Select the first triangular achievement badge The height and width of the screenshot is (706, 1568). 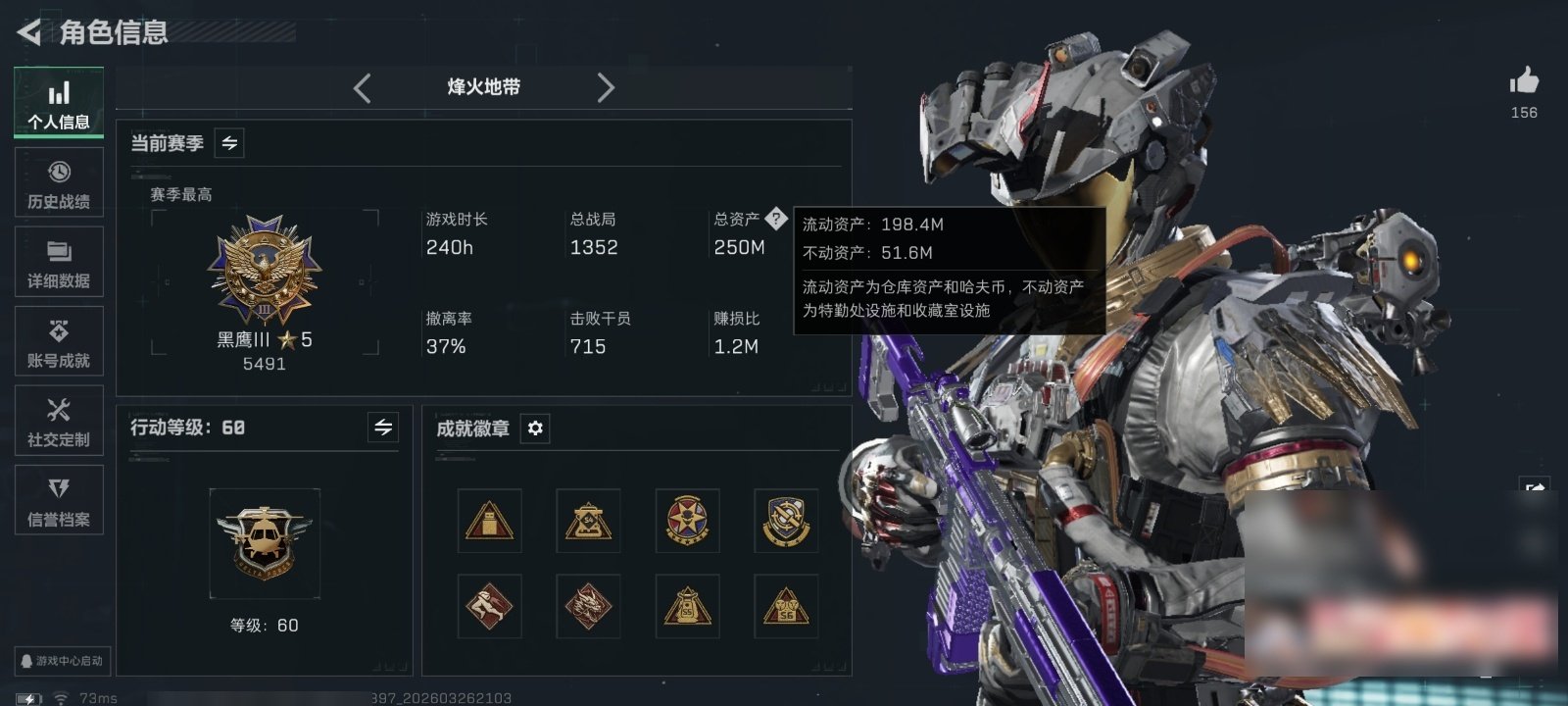click(x=490, y=521)
